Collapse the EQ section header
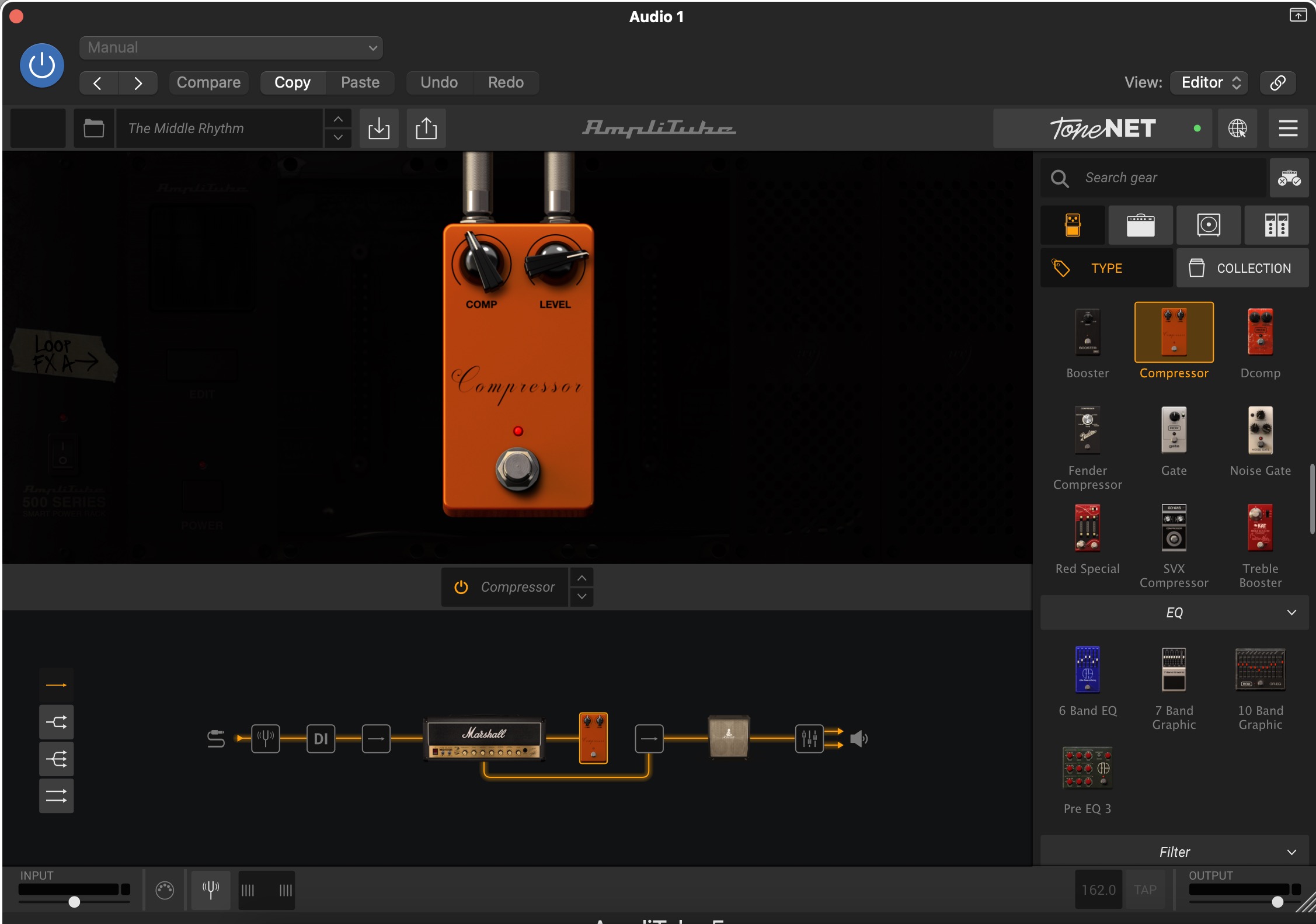 click(x=1174, y=613)
